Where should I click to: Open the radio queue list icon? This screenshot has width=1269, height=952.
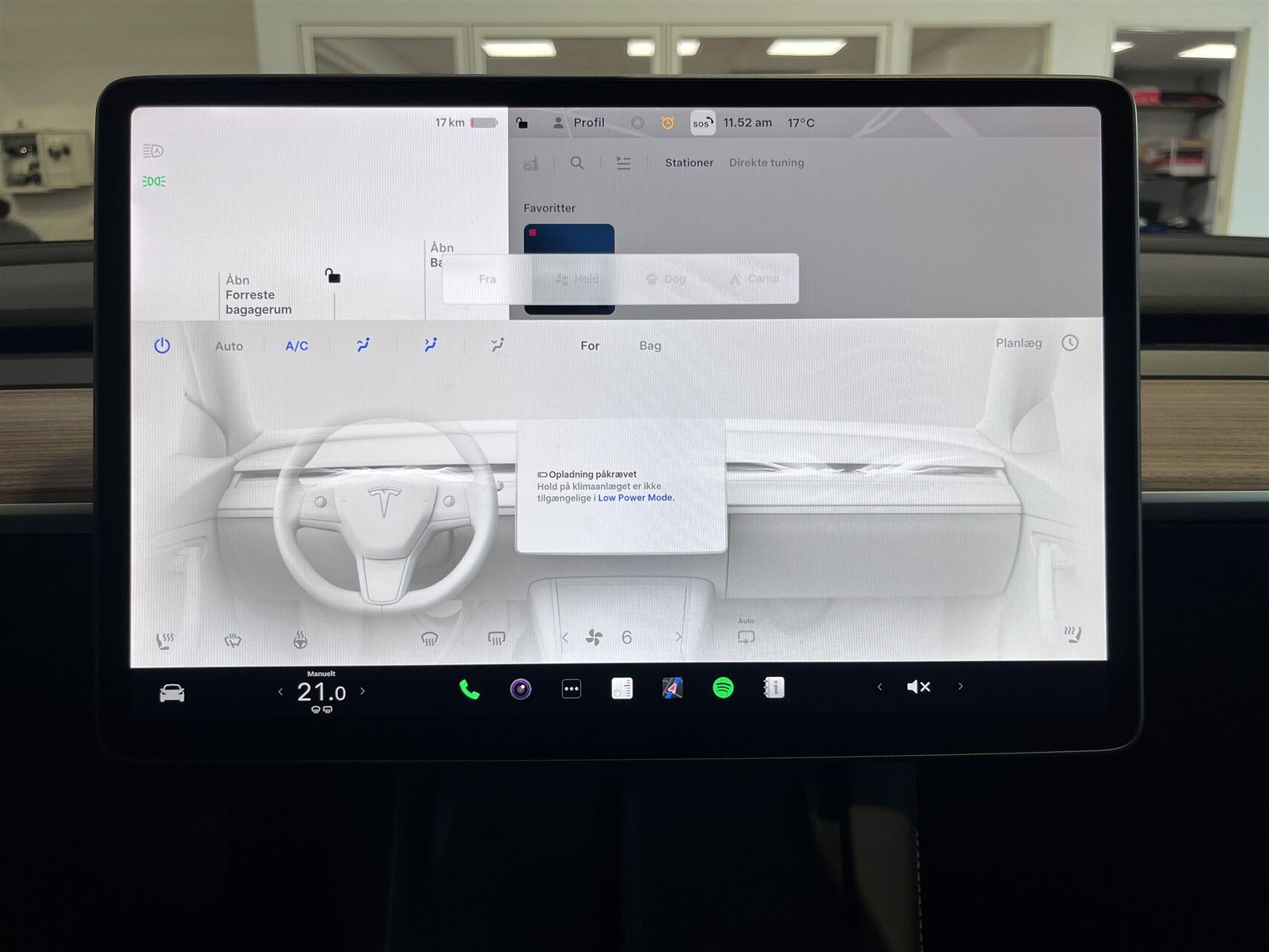[623, 163]
